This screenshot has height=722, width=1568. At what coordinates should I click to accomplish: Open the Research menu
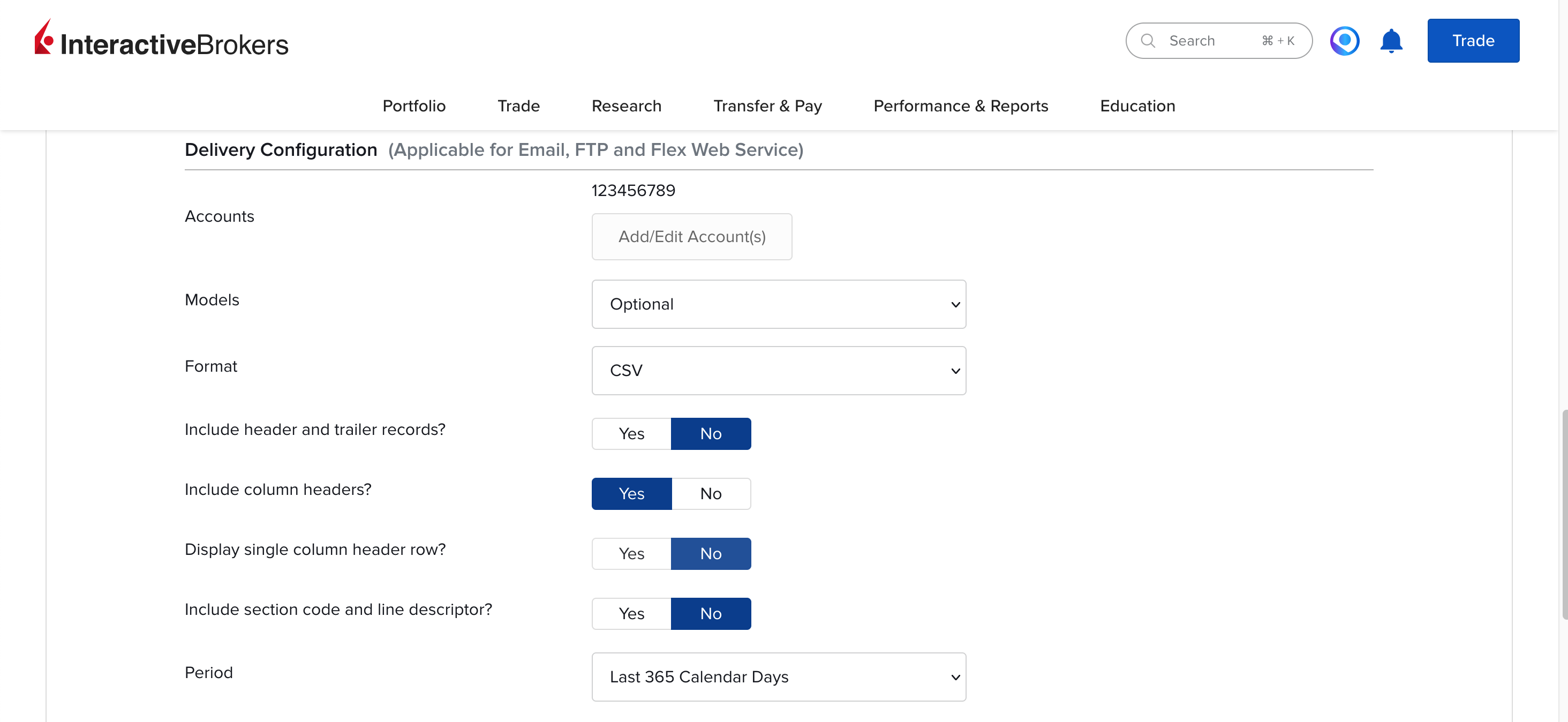(x=627, y=106)
